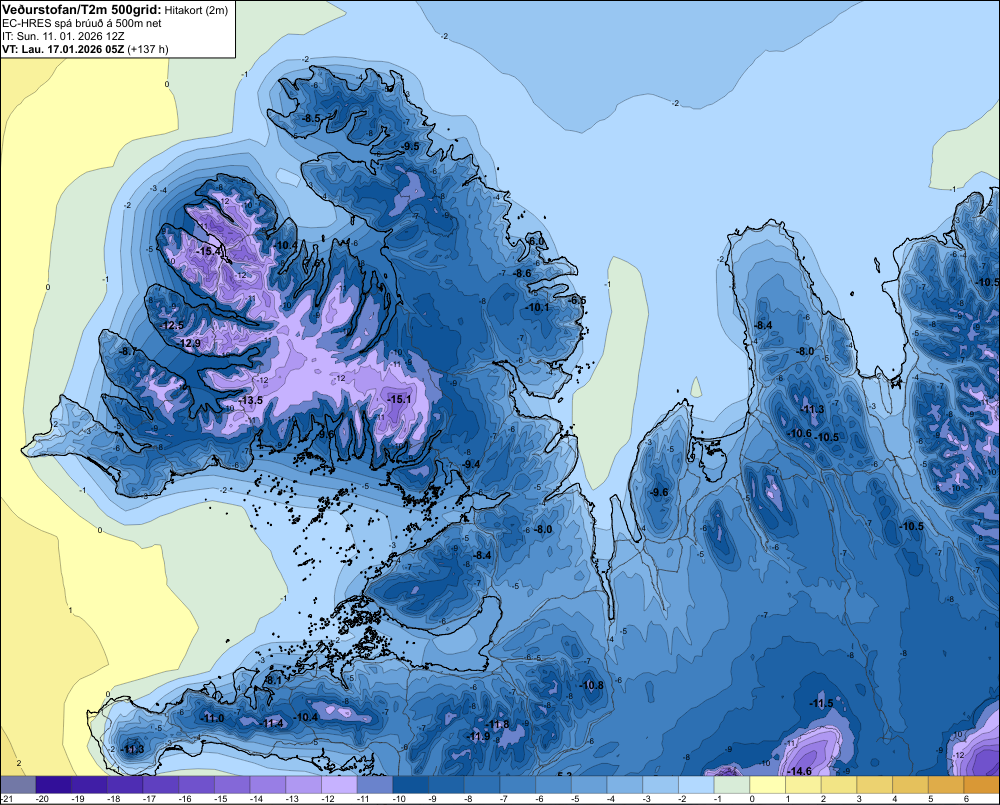Select the -6.5 coastal temperature value
1000x805 pixels.
point(577,300)
